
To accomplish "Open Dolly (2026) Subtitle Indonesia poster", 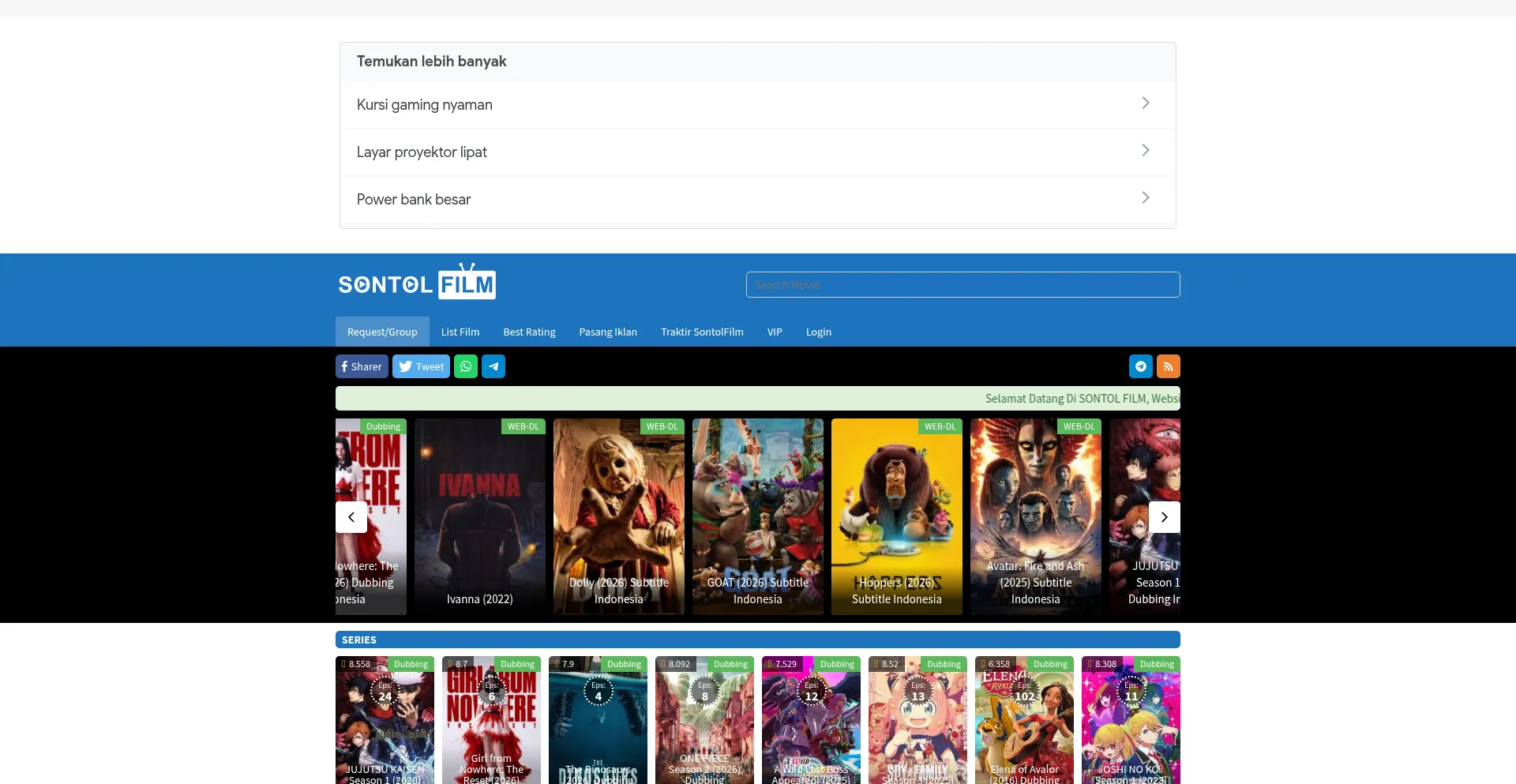I will pos(619,516).
